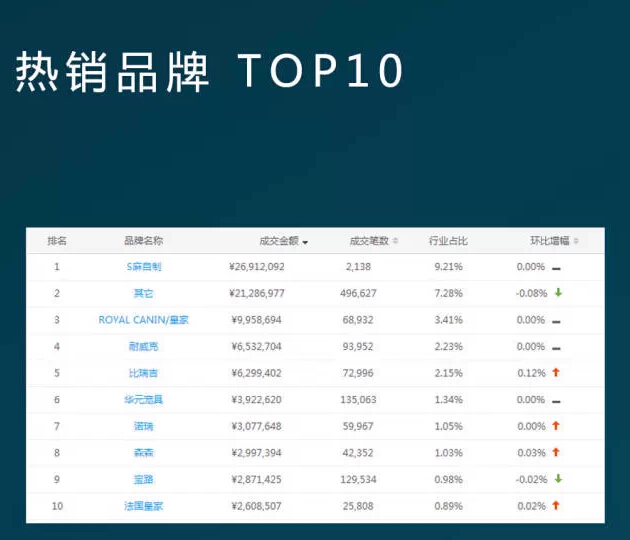
Task: Open the ROYAL CANIN/皇家 brand link
Action: coord(143,320)
